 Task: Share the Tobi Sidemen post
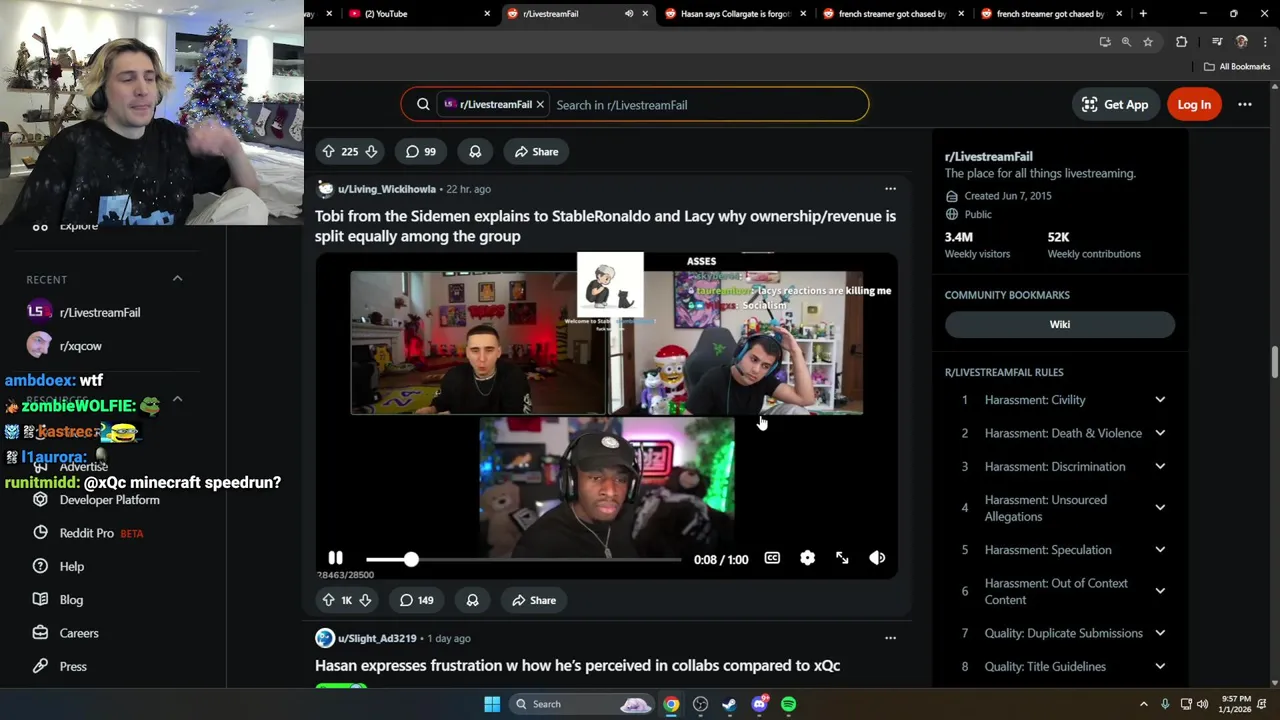[x=533, y=600]
